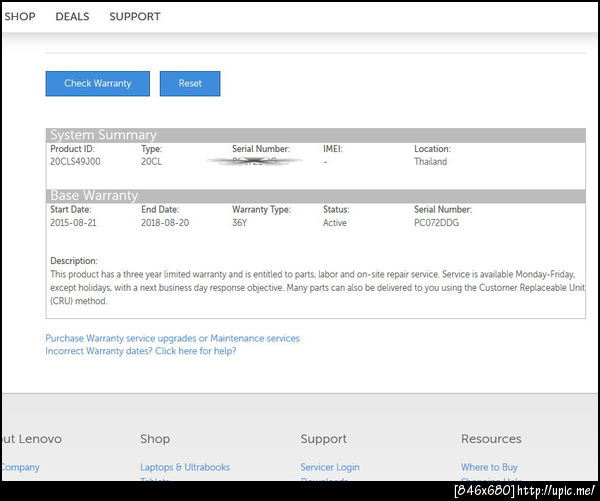
Task: Open the SUPPORT menu
Action: tap(135, 16)
